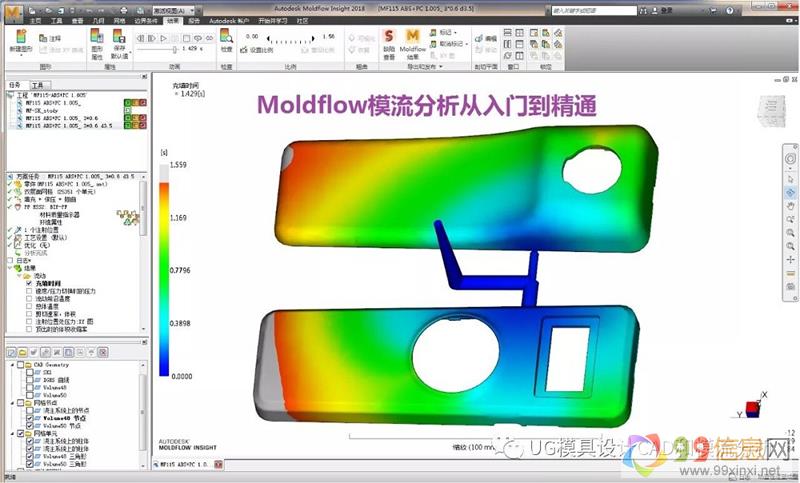The width and height of the screenshot is (800, 483).
Task: Open the 标记 dropdown in the ribbon
Action: (446, 32)
